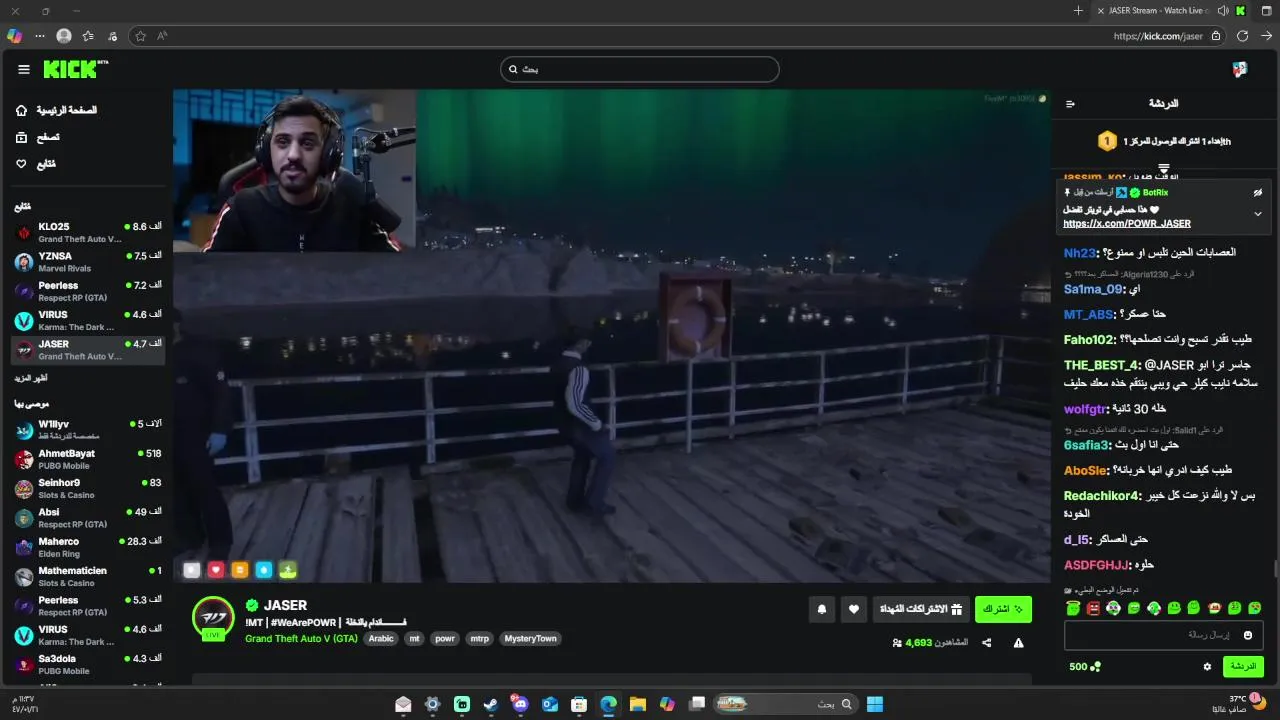
Task: Open the Edge Copilot icon in the toolbar
Action: [x=14, y=35]
